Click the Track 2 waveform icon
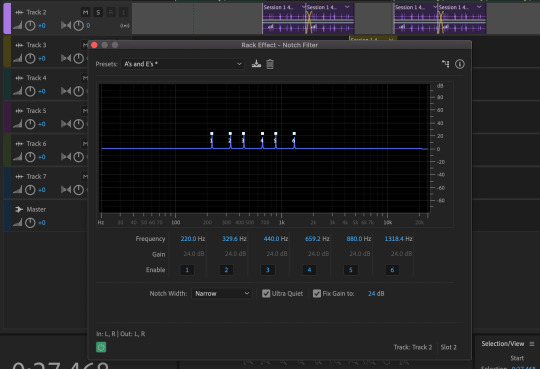540x369 pixels. (x=19, y=12)
